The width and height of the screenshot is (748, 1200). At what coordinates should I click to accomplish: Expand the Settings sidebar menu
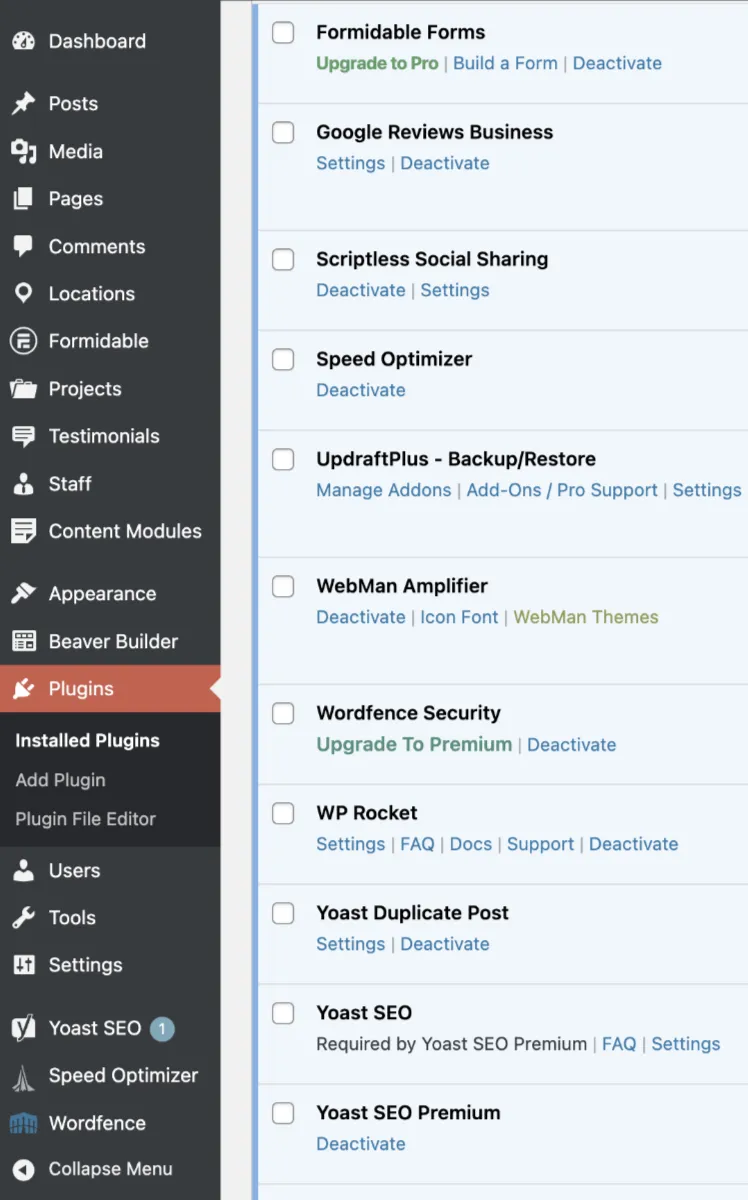click(85, 965)
